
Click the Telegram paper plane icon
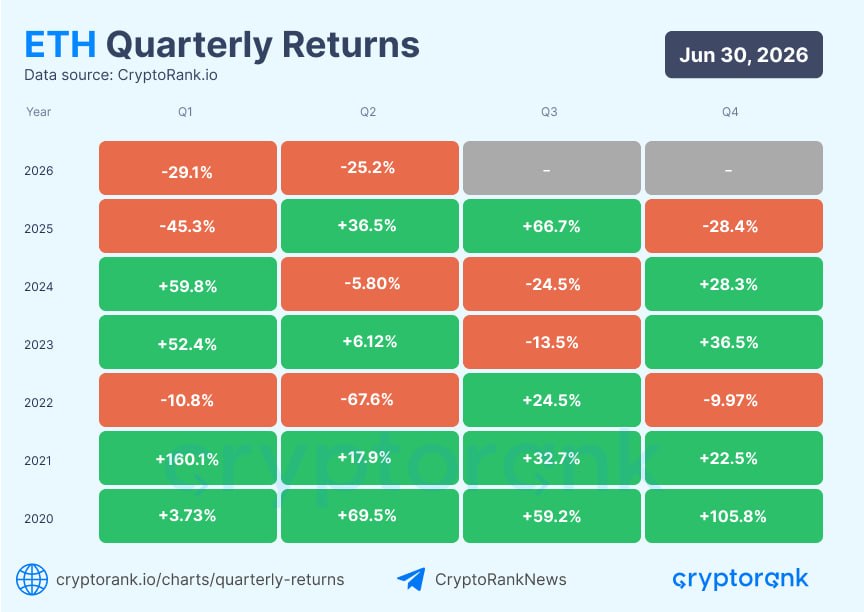click(411, 579)
